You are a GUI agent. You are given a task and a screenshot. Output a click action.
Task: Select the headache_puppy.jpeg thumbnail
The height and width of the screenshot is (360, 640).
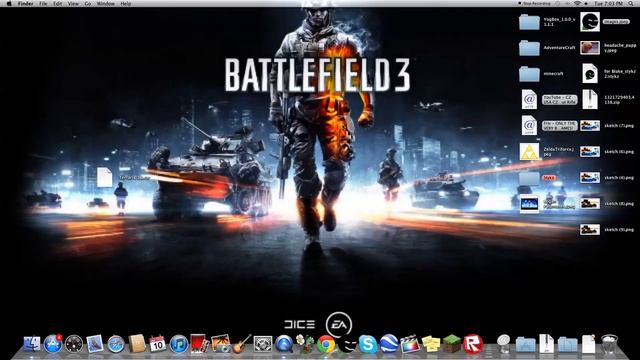point(590,48)
